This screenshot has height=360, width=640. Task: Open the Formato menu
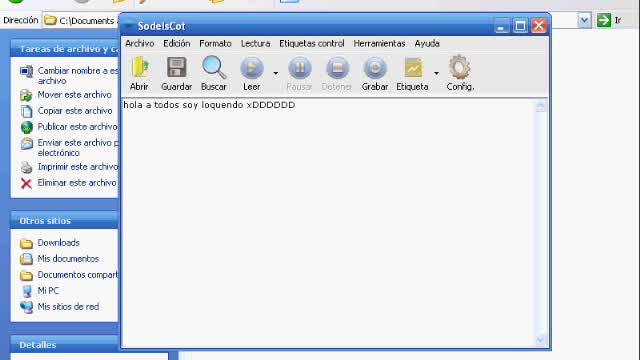(x=216, y=43)
